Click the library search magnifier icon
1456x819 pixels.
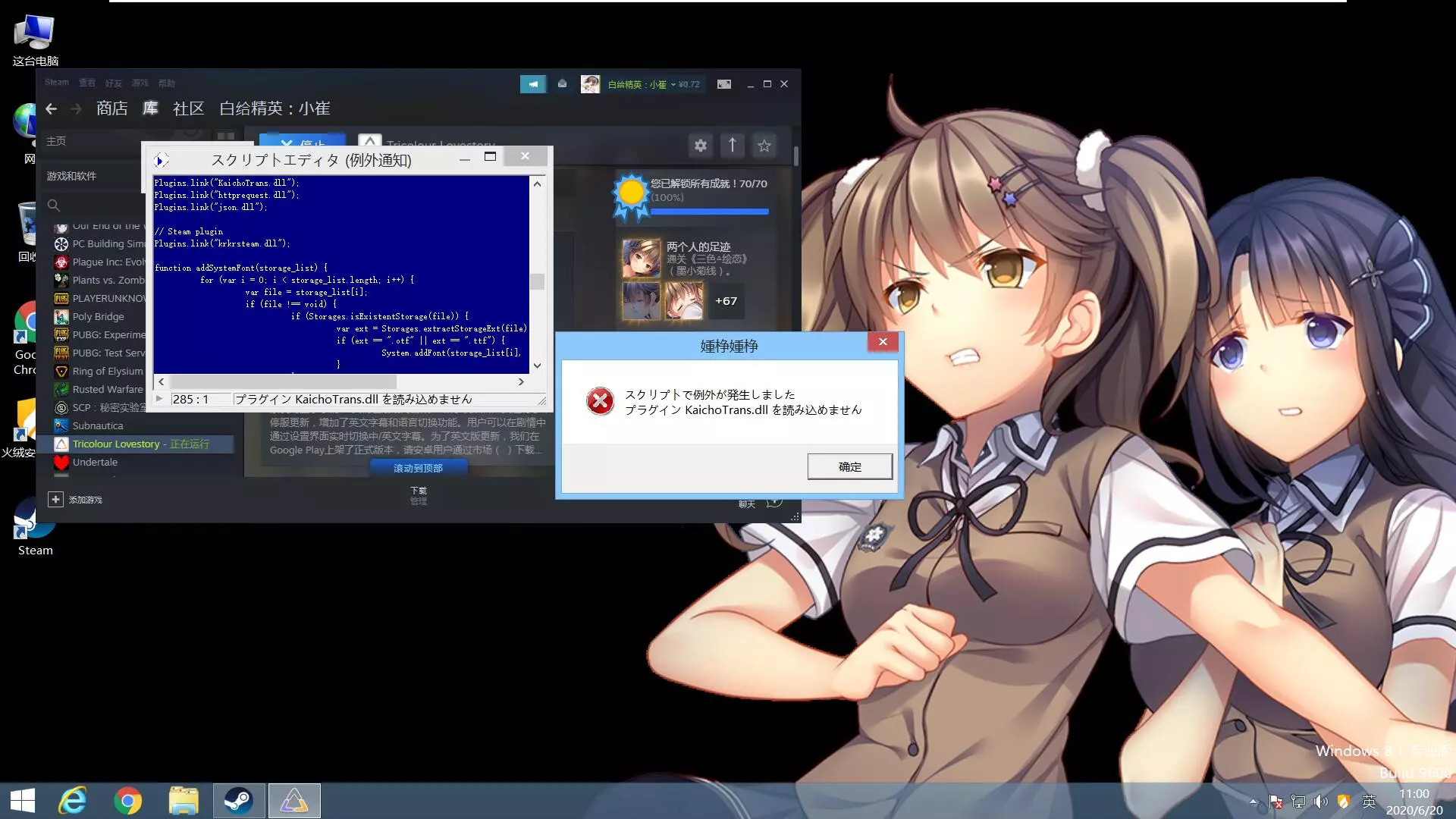tap(53, 206)
